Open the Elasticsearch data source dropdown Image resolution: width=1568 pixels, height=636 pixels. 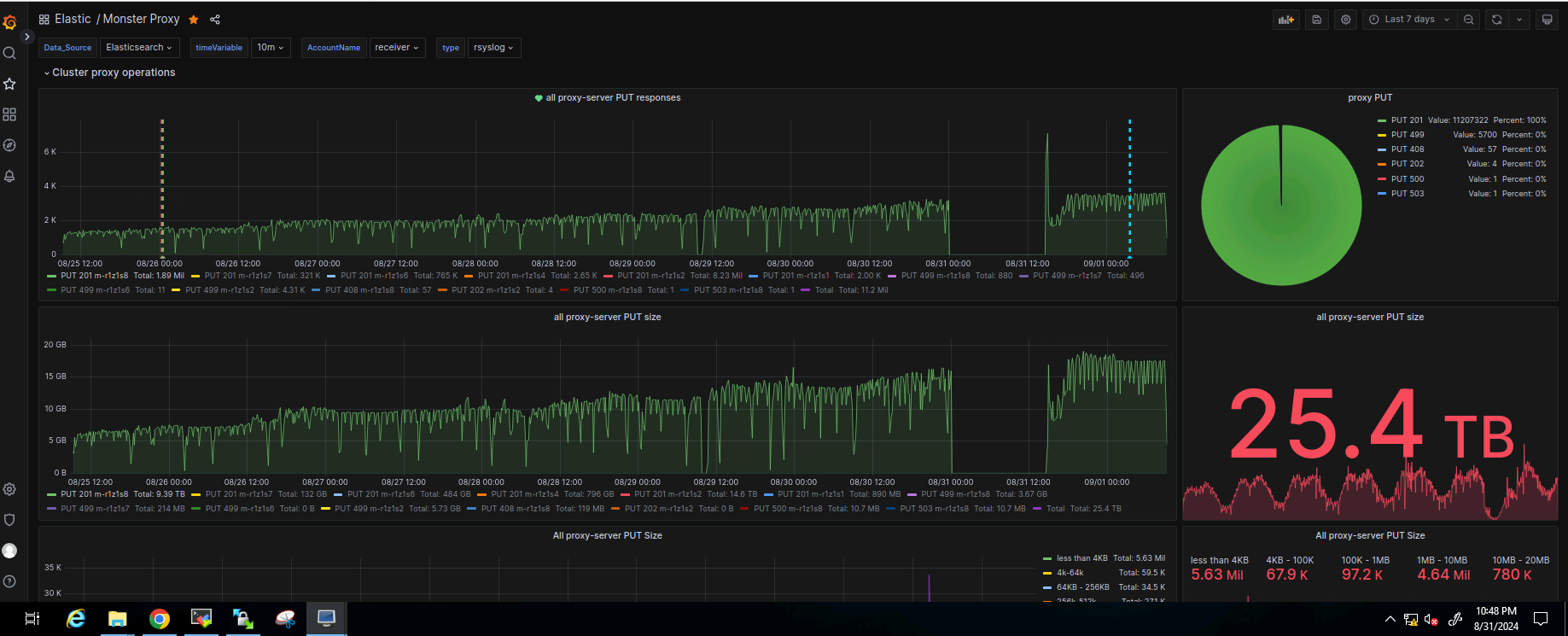click(x=139, y=48)
